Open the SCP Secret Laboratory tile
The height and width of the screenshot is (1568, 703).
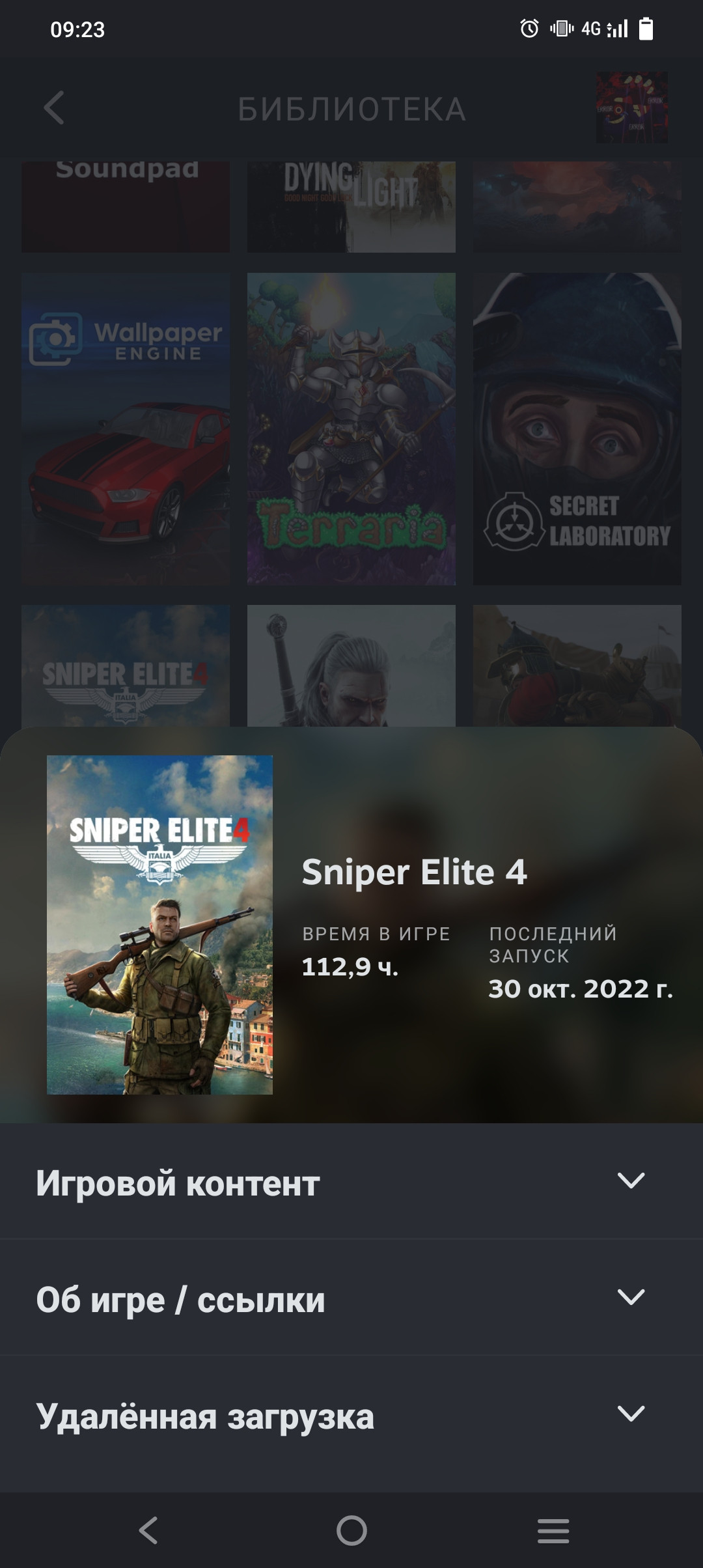coord(577,428)
